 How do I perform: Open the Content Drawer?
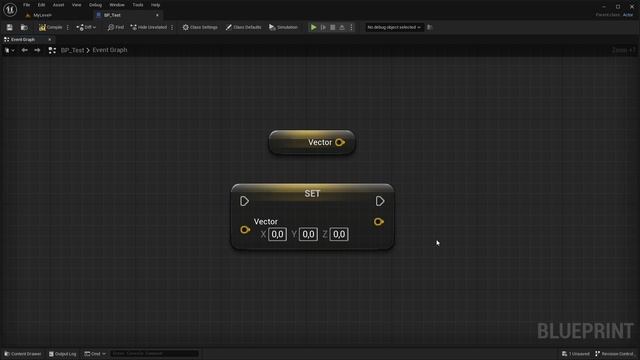23,354
